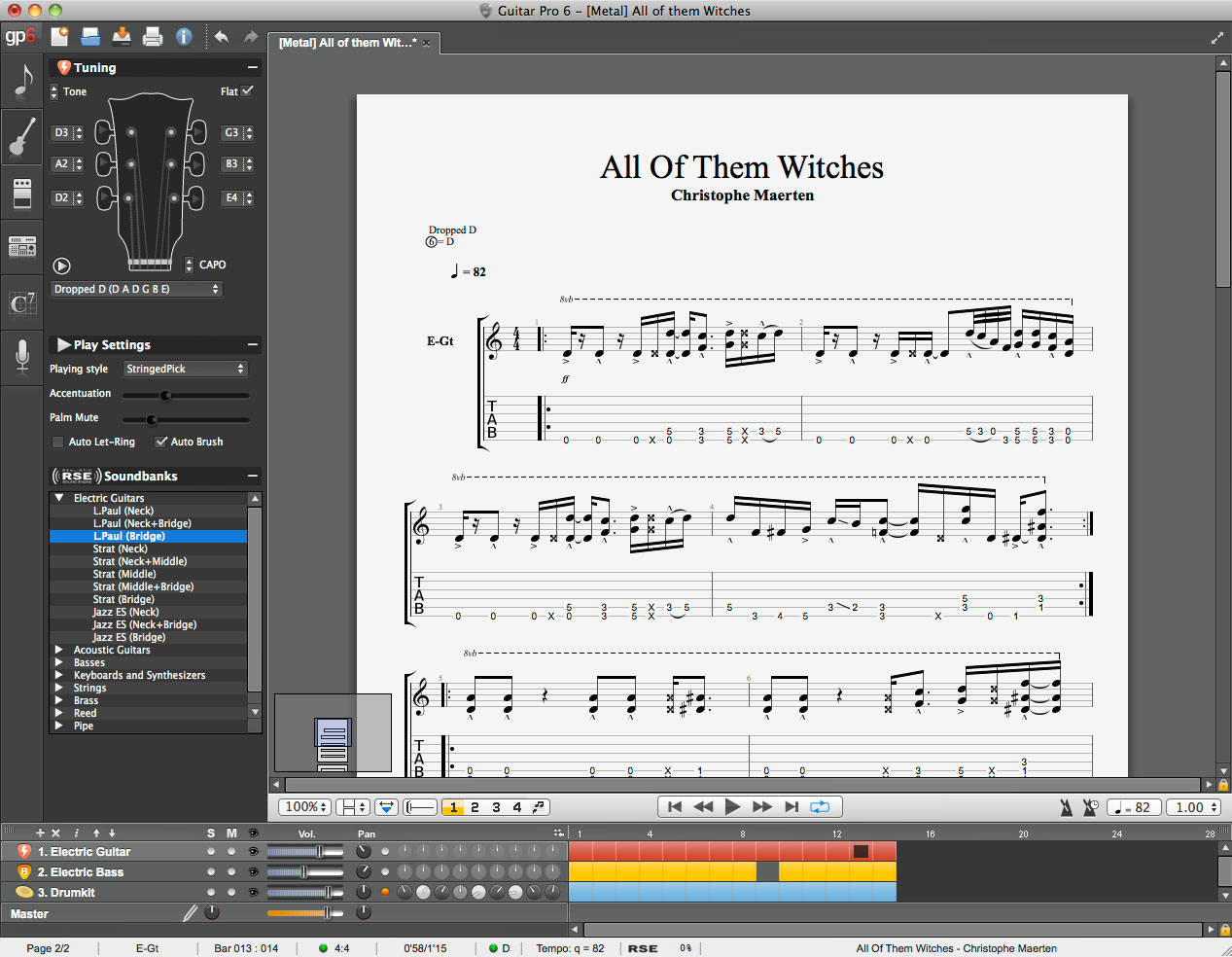
Task: Select the note/song properties icon in left sidebar
Action: 21,81
